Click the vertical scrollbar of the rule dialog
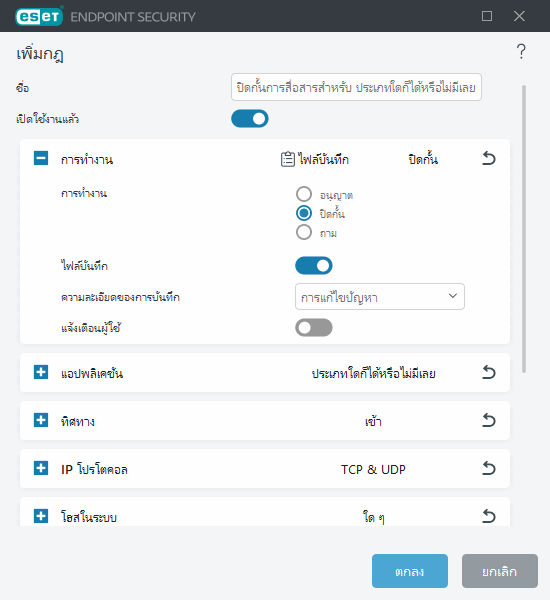Screen dimensions: 550x600 (x=524, y=229)
